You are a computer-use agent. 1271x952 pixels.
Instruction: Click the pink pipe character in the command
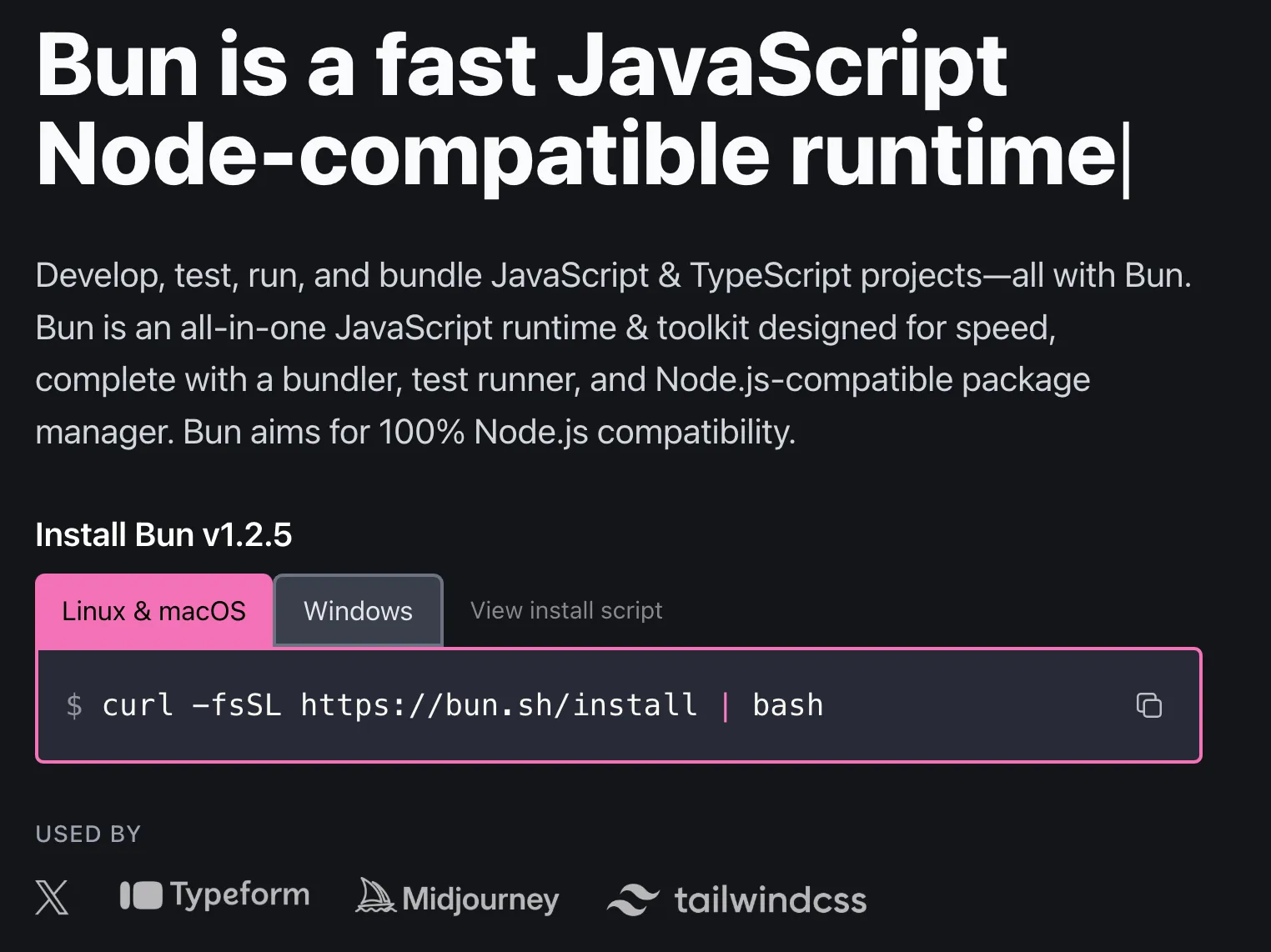(725, 706)
